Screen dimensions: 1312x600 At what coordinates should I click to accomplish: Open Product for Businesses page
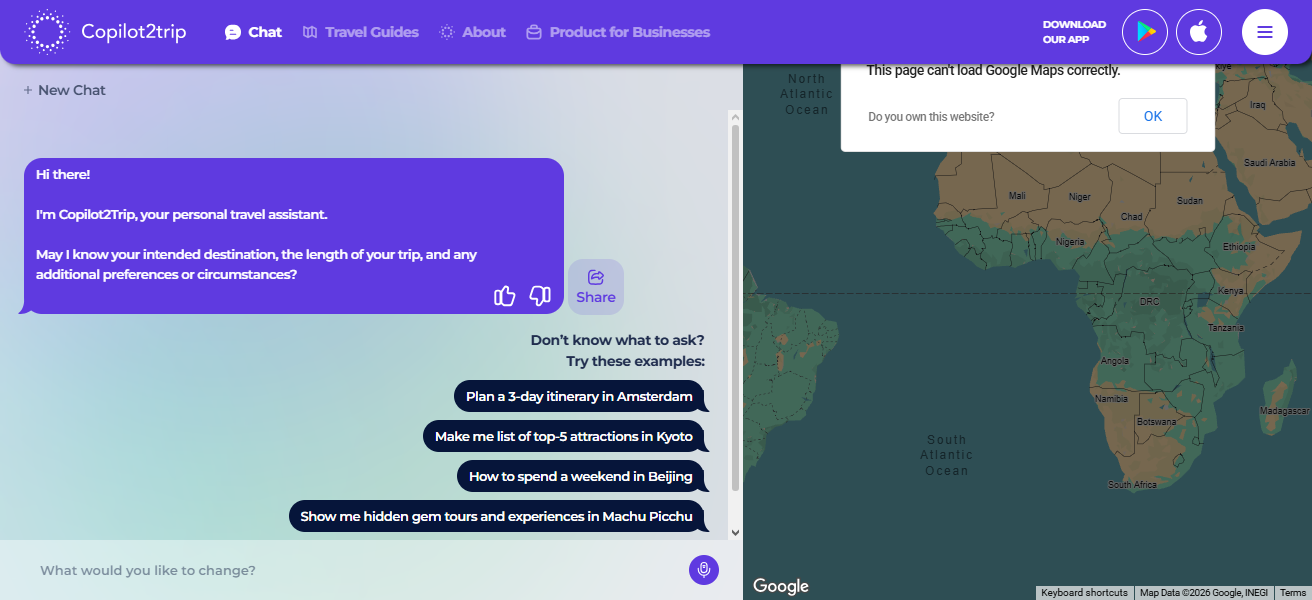[x=618, y=32]
